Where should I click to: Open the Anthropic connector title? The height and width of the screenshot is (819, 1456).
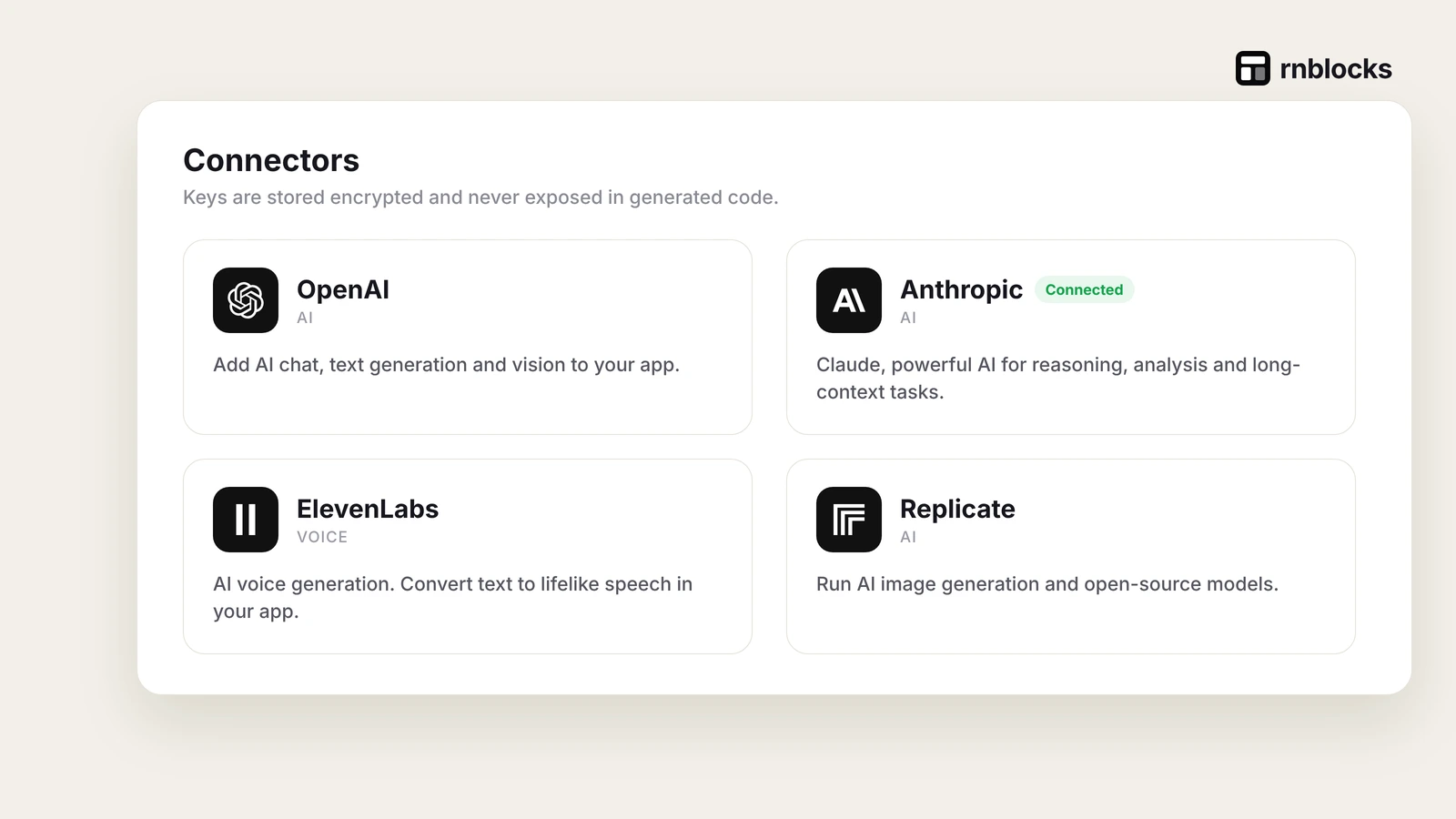(x=961, y=289)
